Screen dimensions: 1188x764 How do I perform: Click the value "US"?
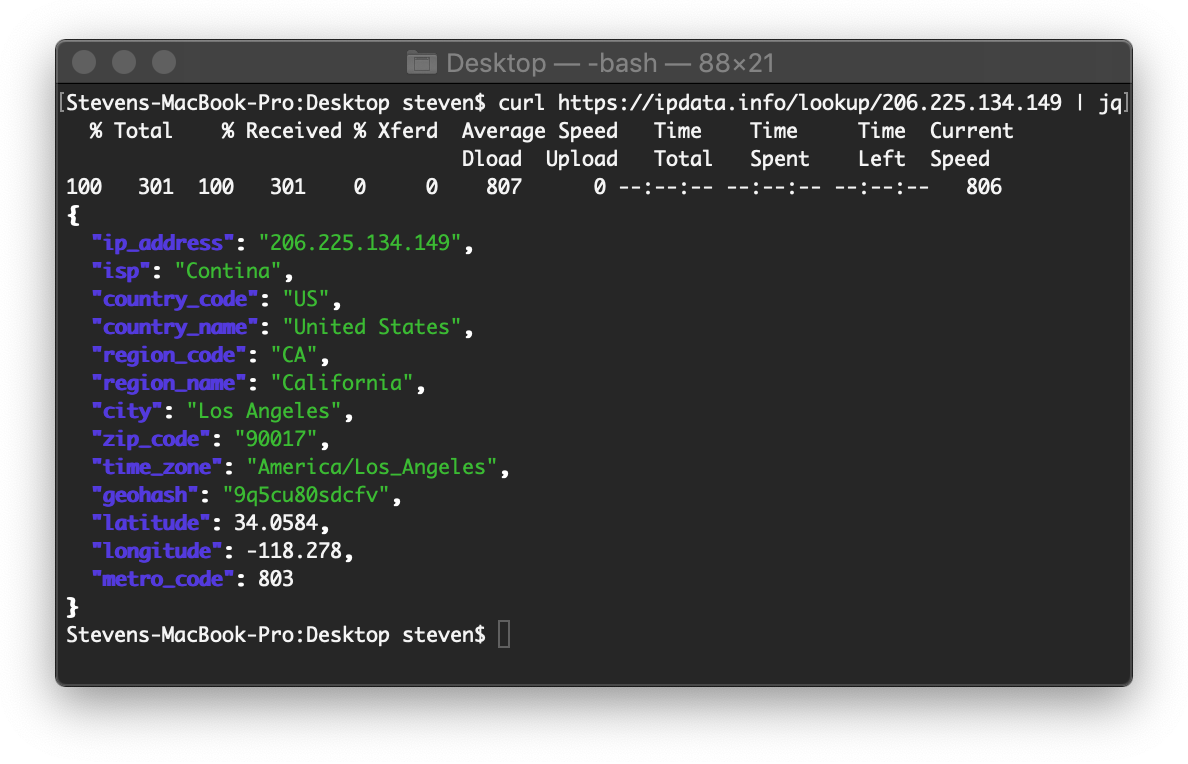point(306,299)
